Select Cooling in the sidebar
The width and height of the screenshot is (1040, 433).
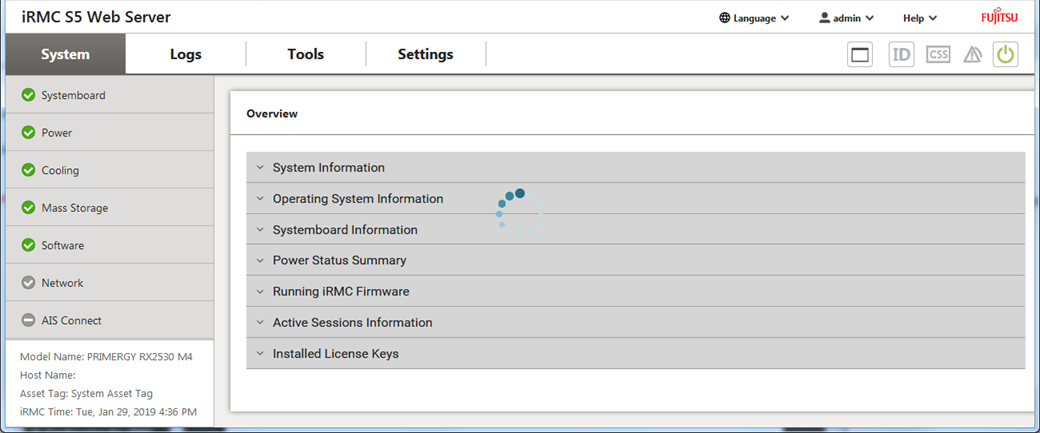(x=60, y=171)
